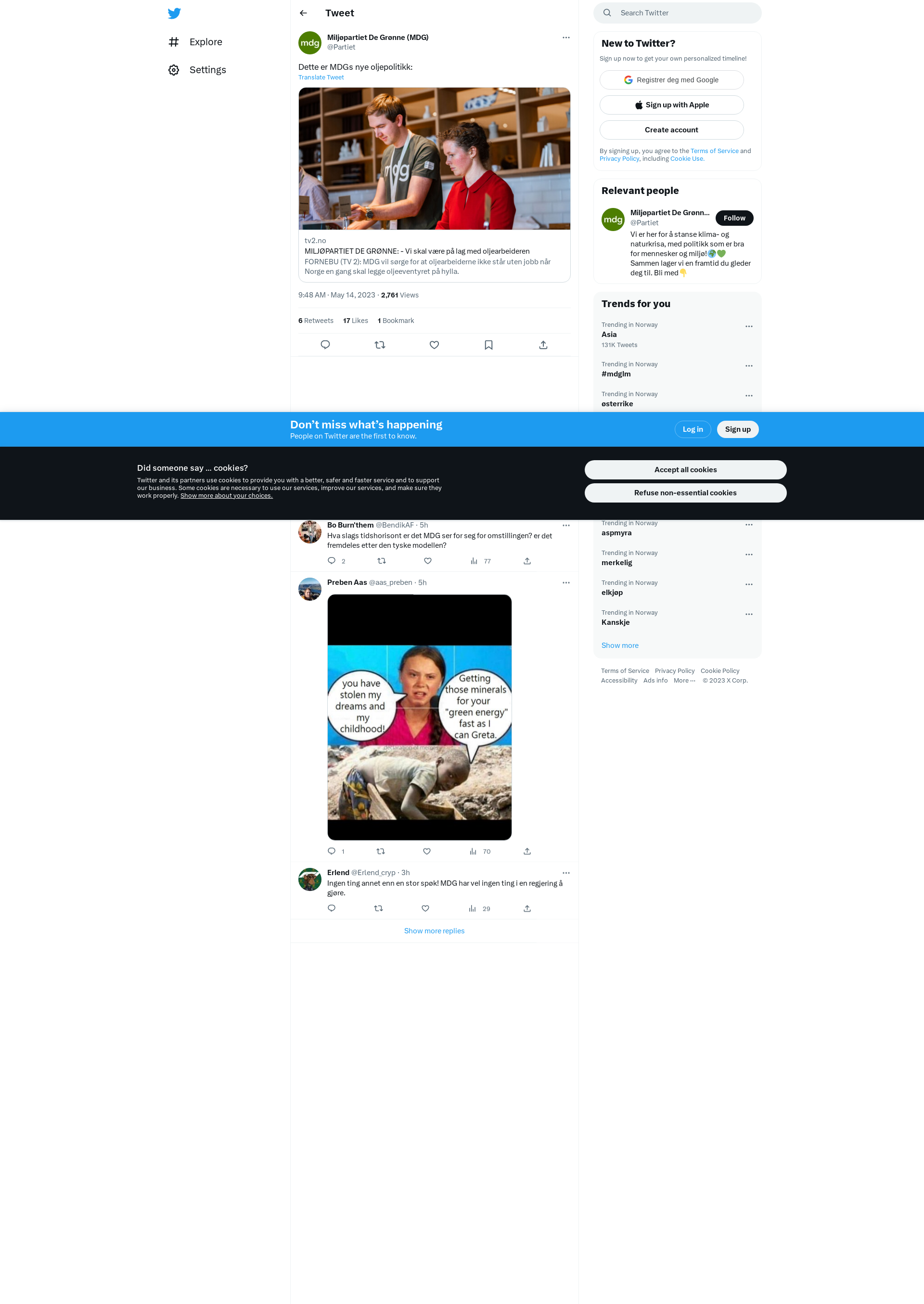Viewport: 924px width, 1304px height.
Task: Refuse non-essential cookies
Action: tap(685, 493)
